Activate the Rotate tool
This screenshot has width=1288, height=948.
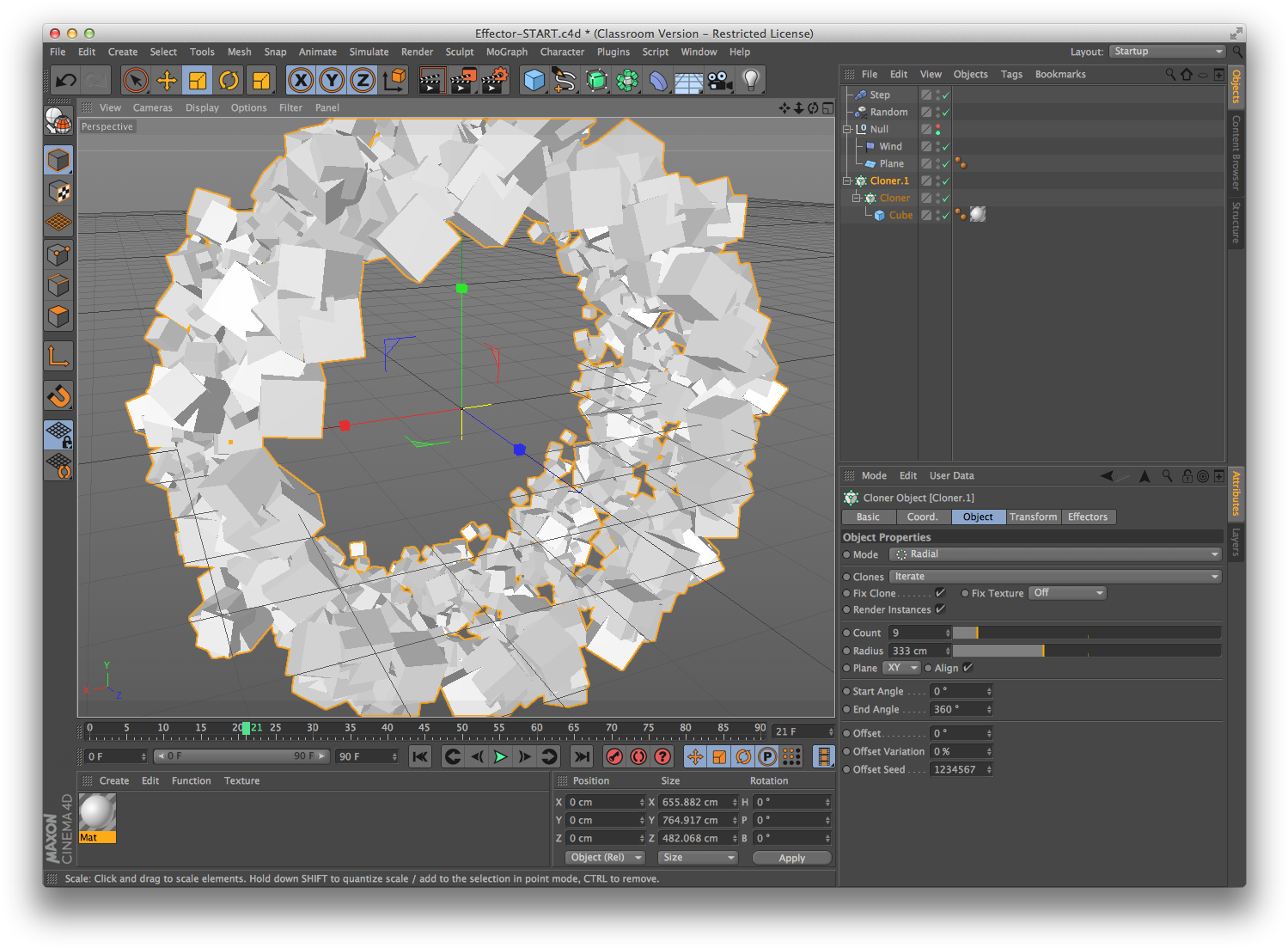[229, 81]
